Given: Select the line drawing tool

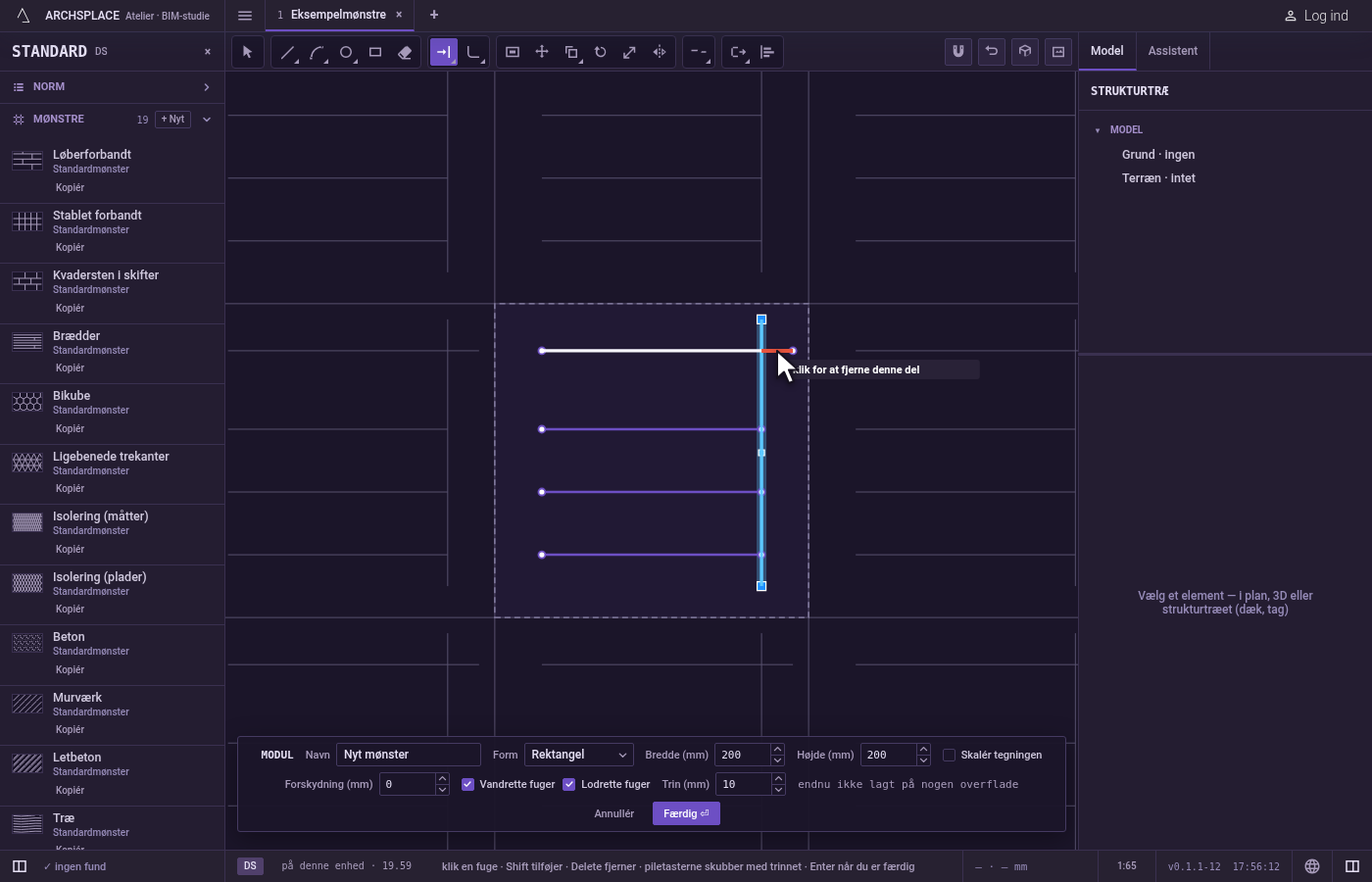Looking at the screenshot, I should coord(287,52).
